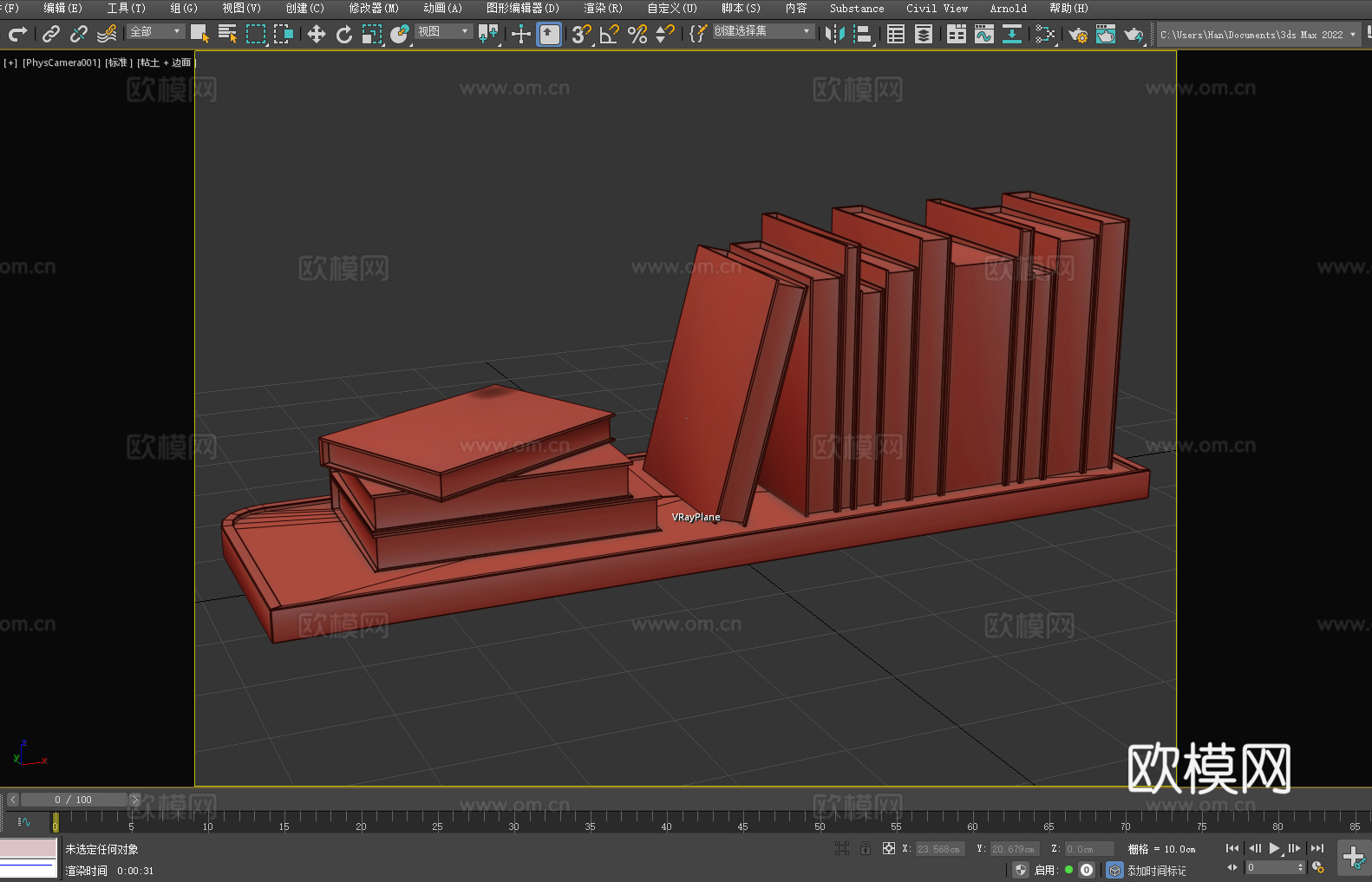Toggle Absolute/Offset transform type-in mode
The image size is (1372, 882).
(889, 848)
